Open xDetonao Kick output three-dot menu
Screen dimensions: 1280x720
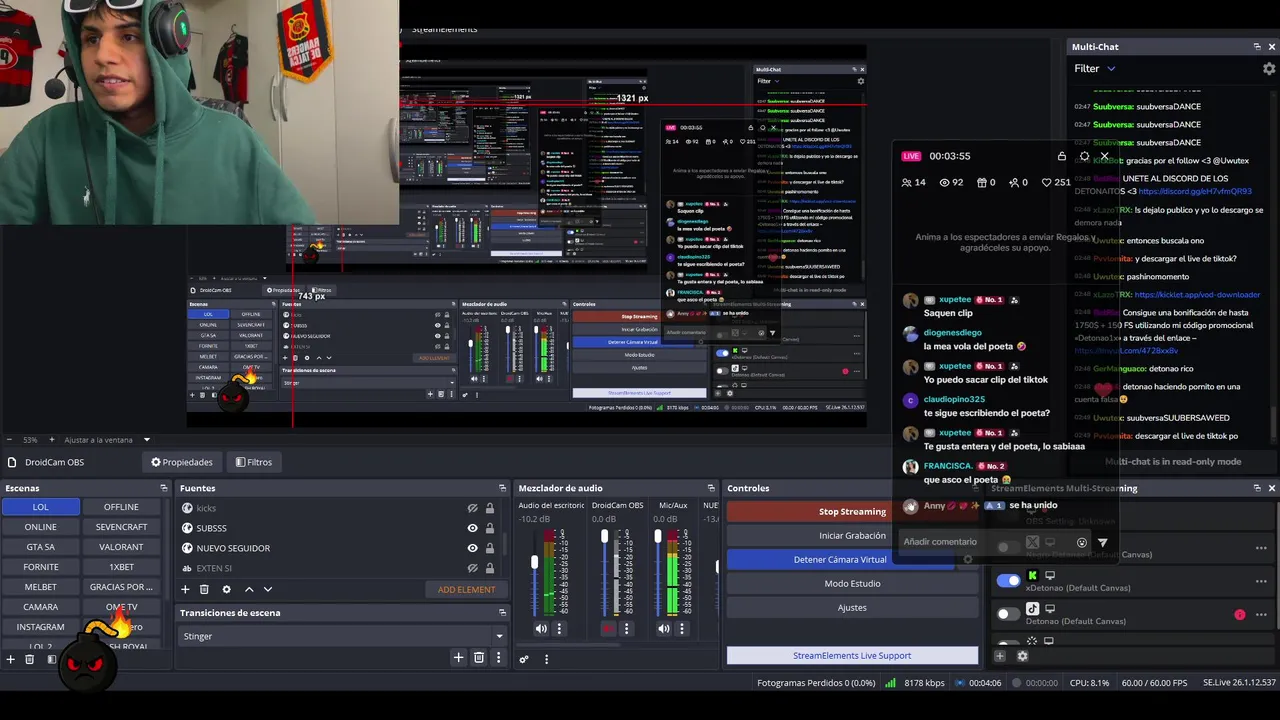coord(1261,581)
